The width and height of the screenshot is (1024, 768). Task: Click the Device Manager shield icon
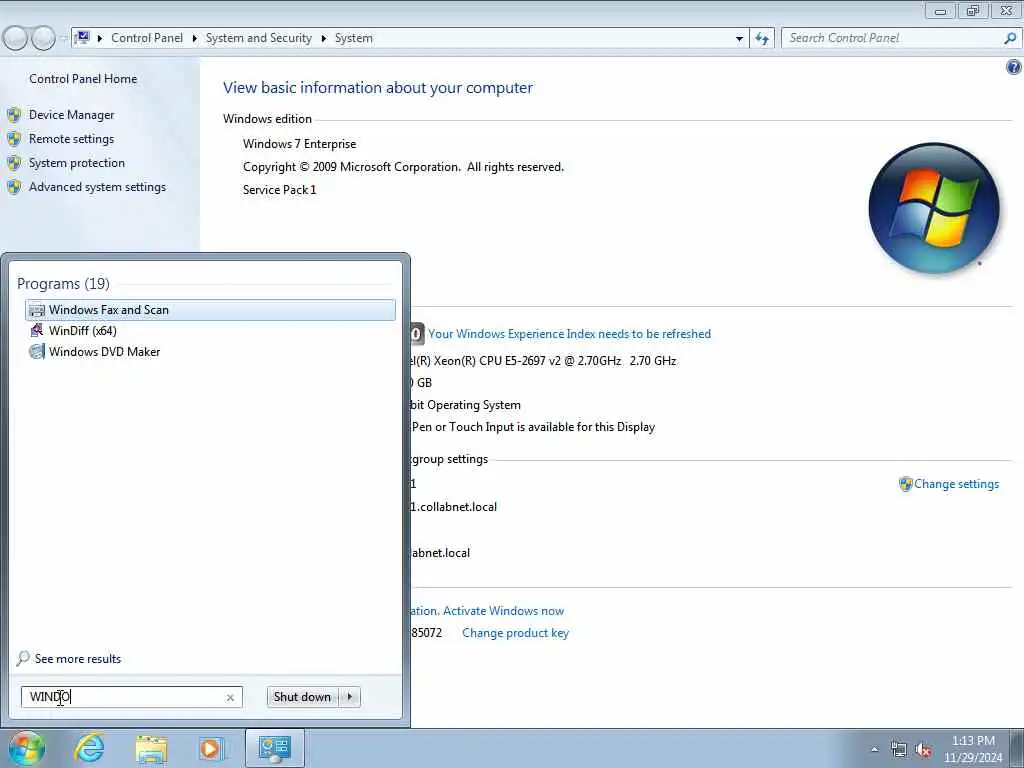coord(14,116)
